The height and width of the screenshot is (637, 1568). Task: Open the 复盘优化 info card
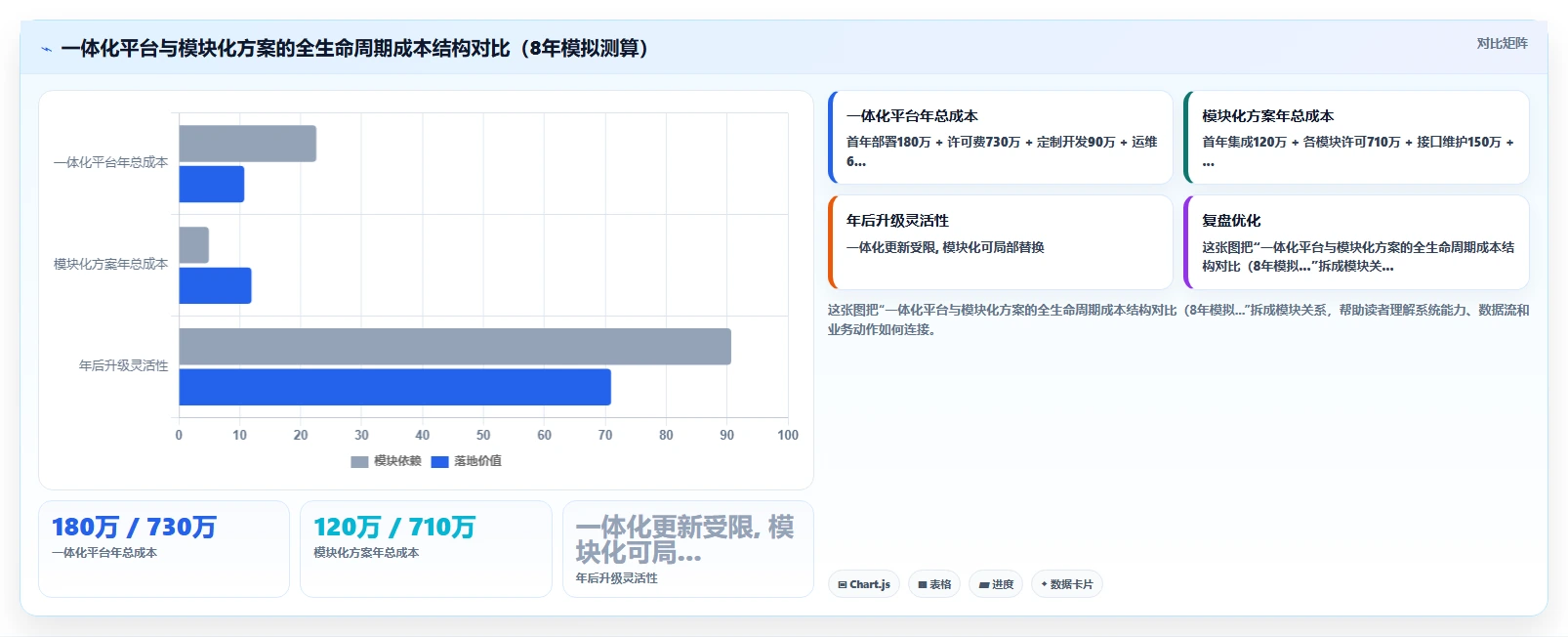pyautogui.click(x=1356, y=242)
